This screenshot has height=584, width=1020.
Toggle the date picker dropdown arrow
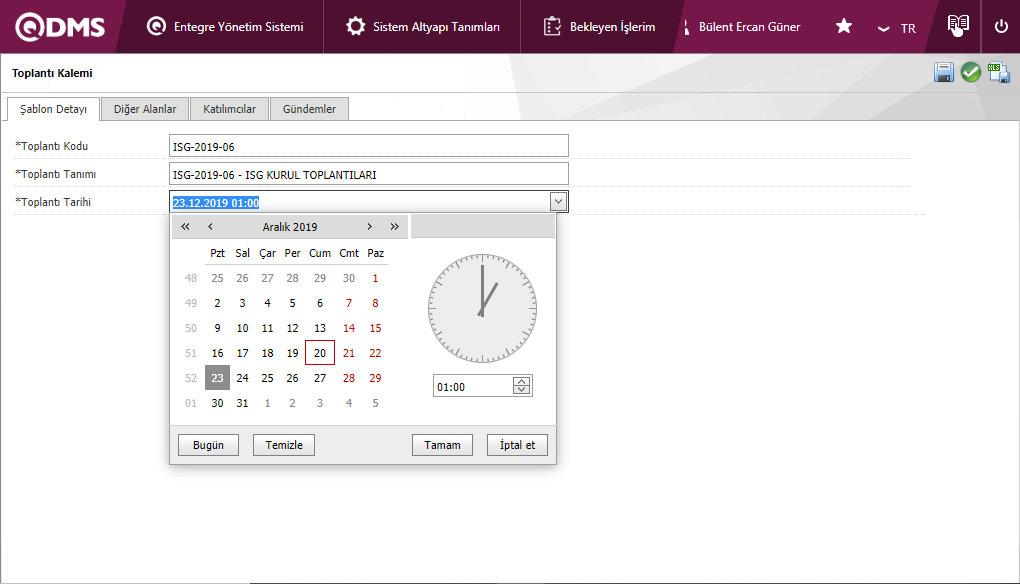pos(558,202)
